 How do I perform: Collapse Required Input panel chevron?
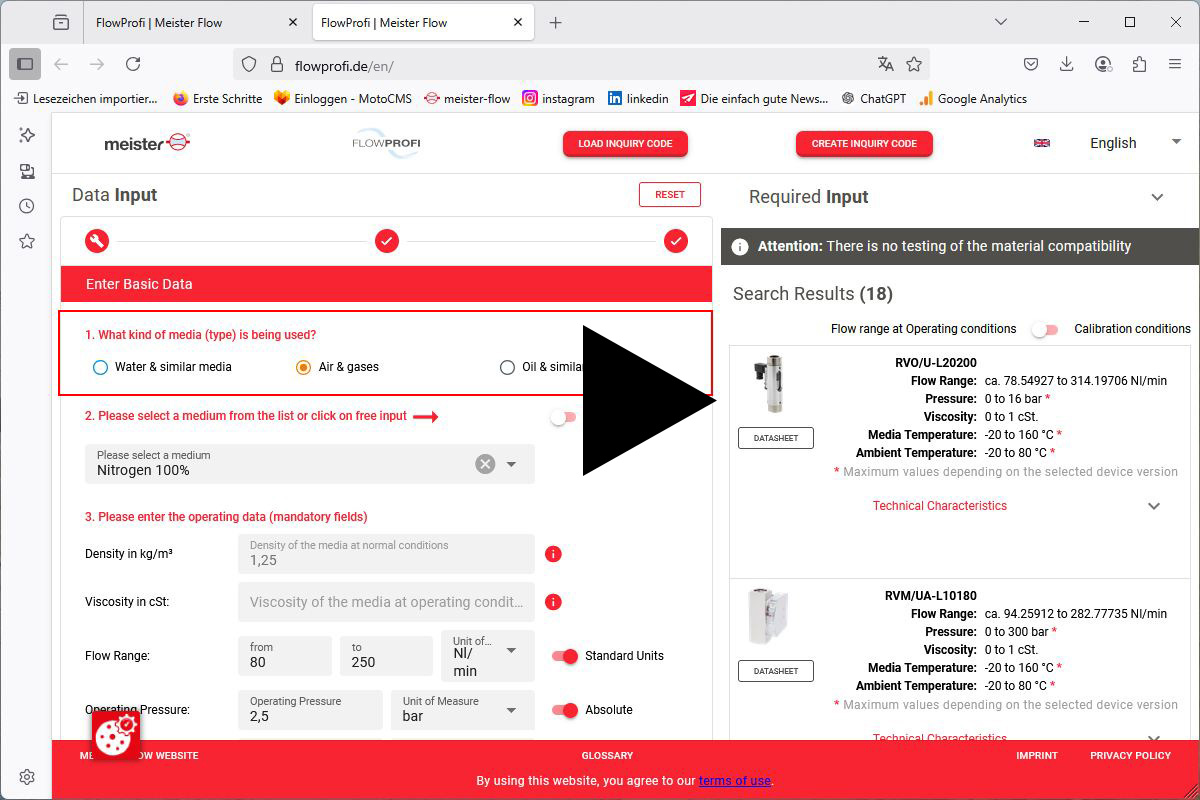click(1157, 197)
